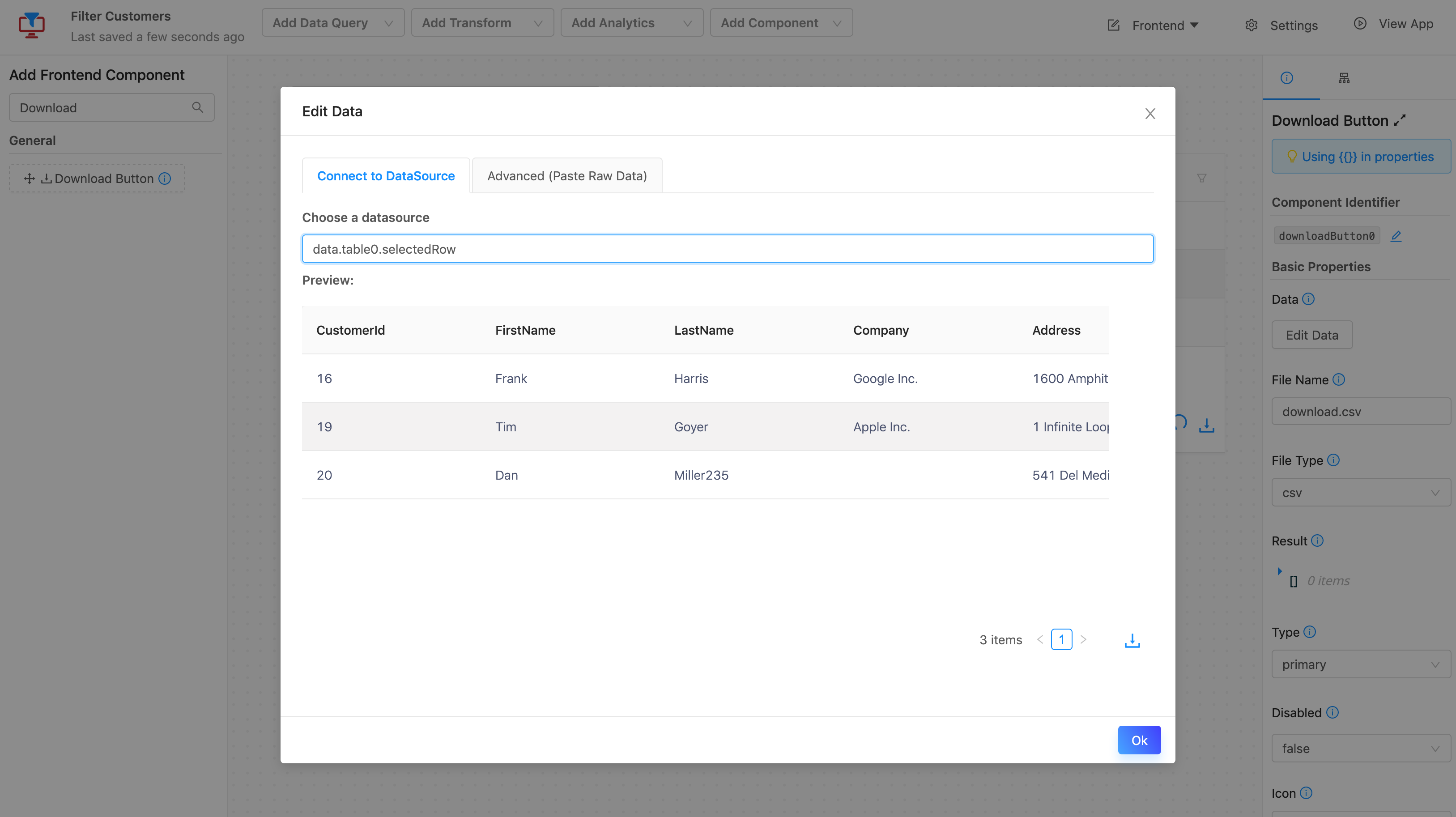Image resolution: width=1456 pixels, height=817 pixels.
Task: Click the search magnifier icon in component search
Action: (x=197, y=107)
